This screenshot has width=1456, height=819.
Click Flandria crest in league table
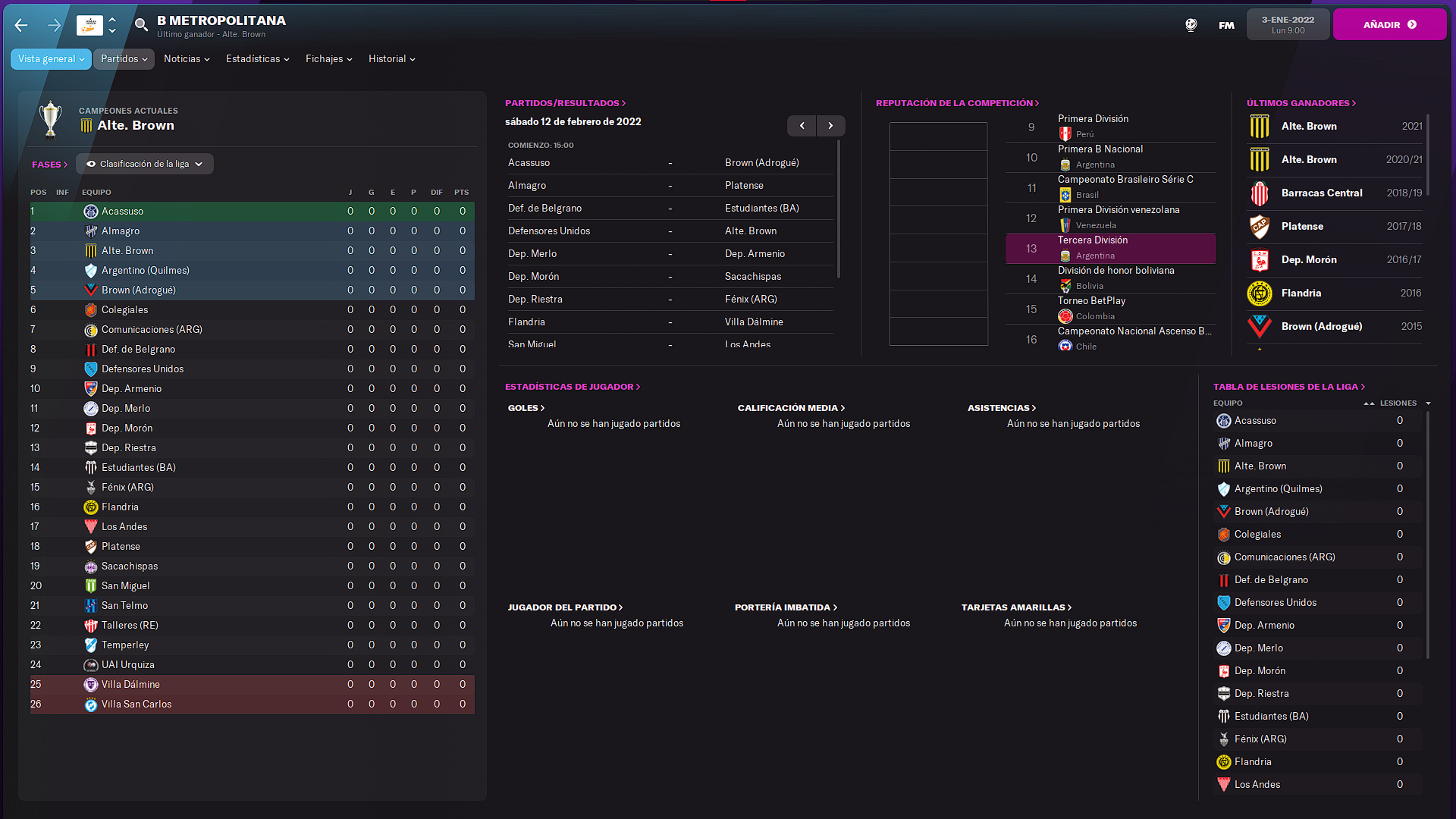pos(90,507)
